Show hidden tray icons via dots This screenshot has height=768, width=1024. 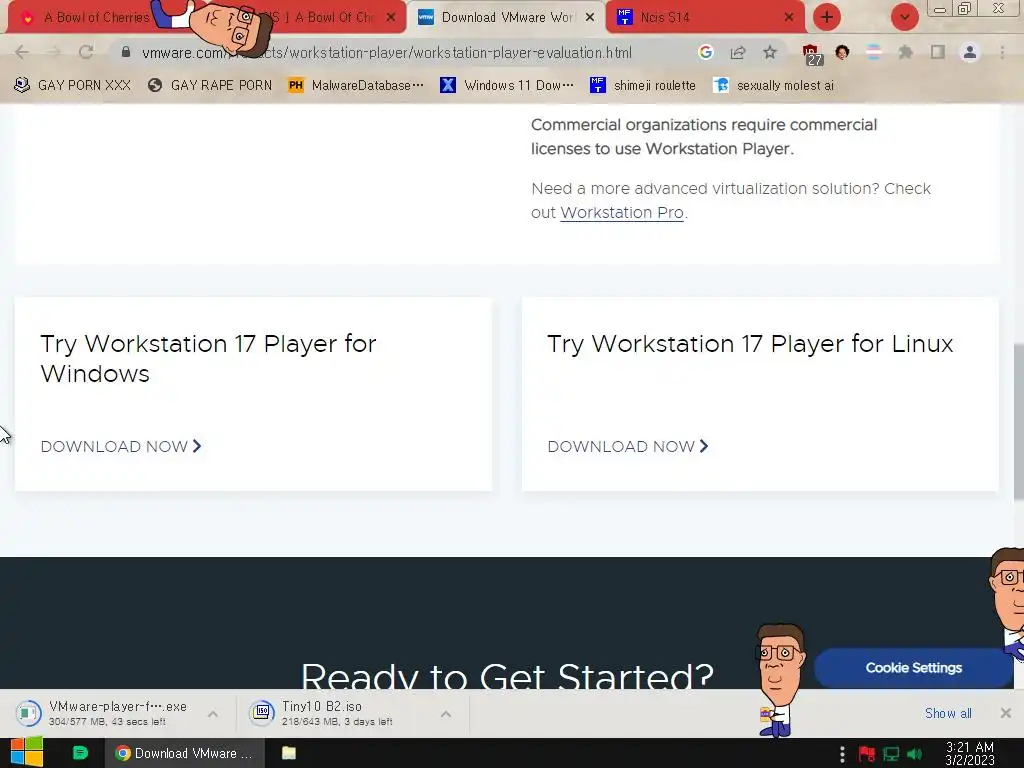(x=842, y=754)
